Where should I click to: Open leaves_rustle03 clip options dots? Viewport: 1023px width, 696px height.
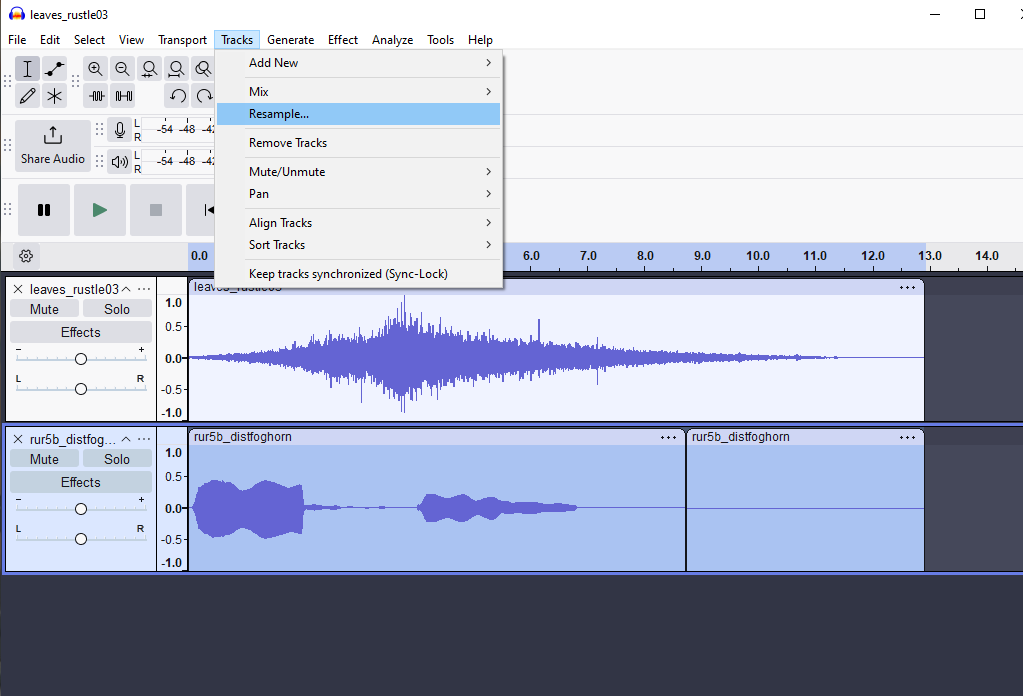tap(907, 288)
